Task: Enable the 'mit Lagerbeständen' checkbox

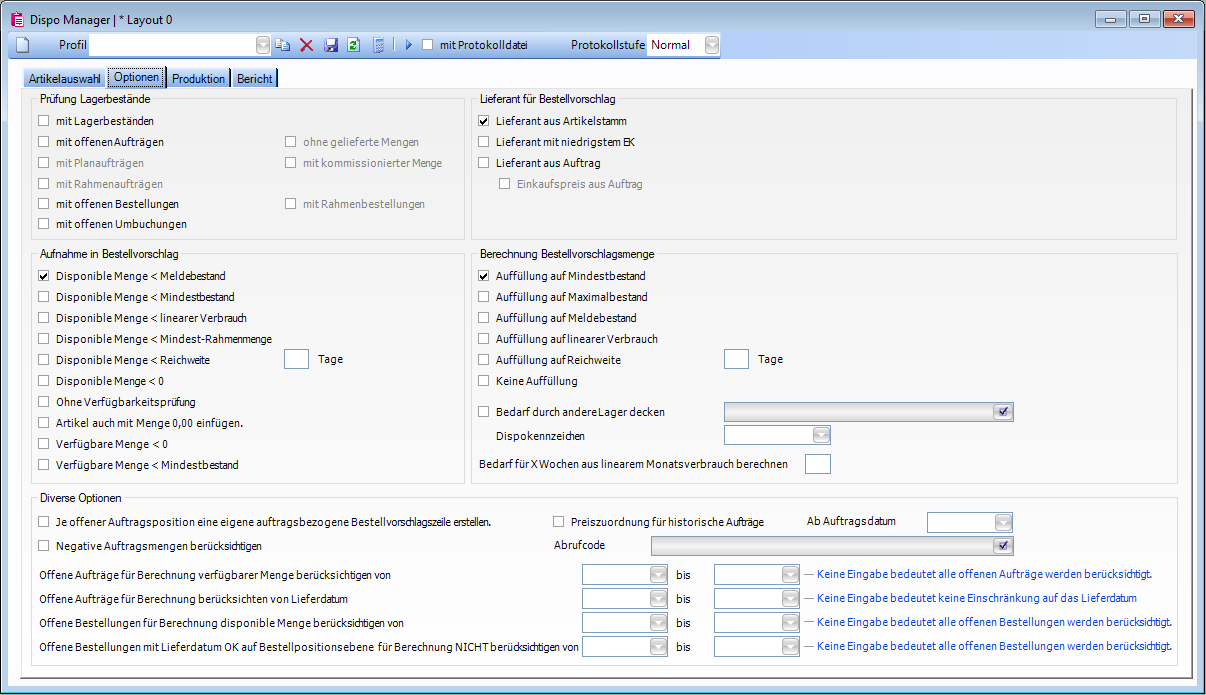Action: click(x=44, y=121)
